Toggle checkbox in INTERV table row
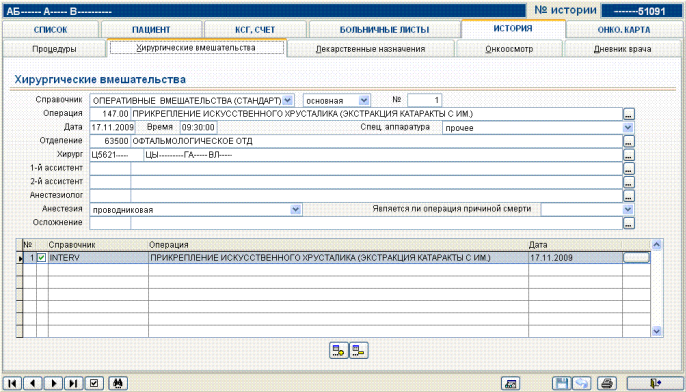Image resolution: width=686 pixels, height=392 pixels. tap(42, 258)
